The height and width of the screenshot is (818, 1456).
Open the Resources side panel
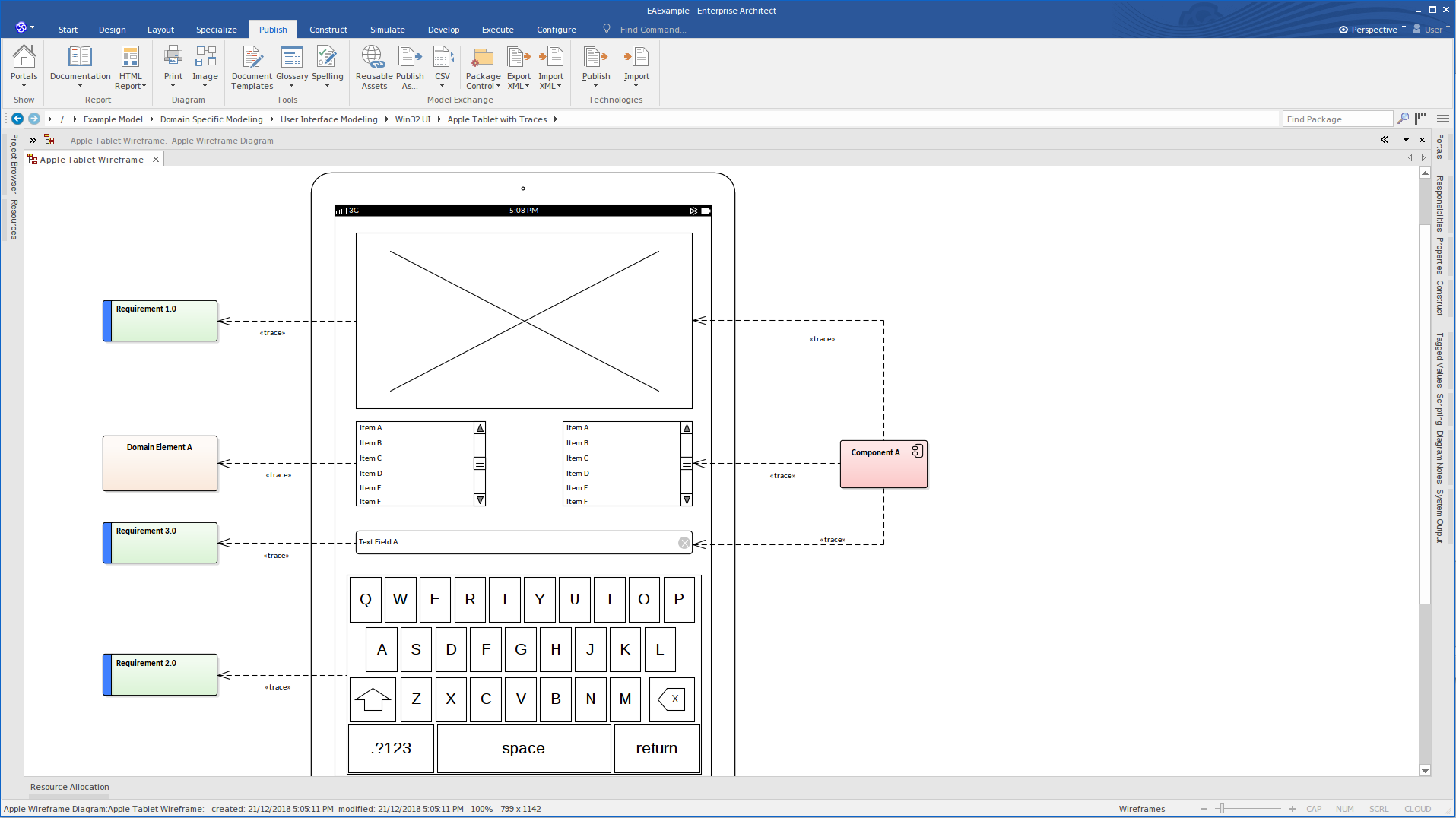click(x=14, y=220)
